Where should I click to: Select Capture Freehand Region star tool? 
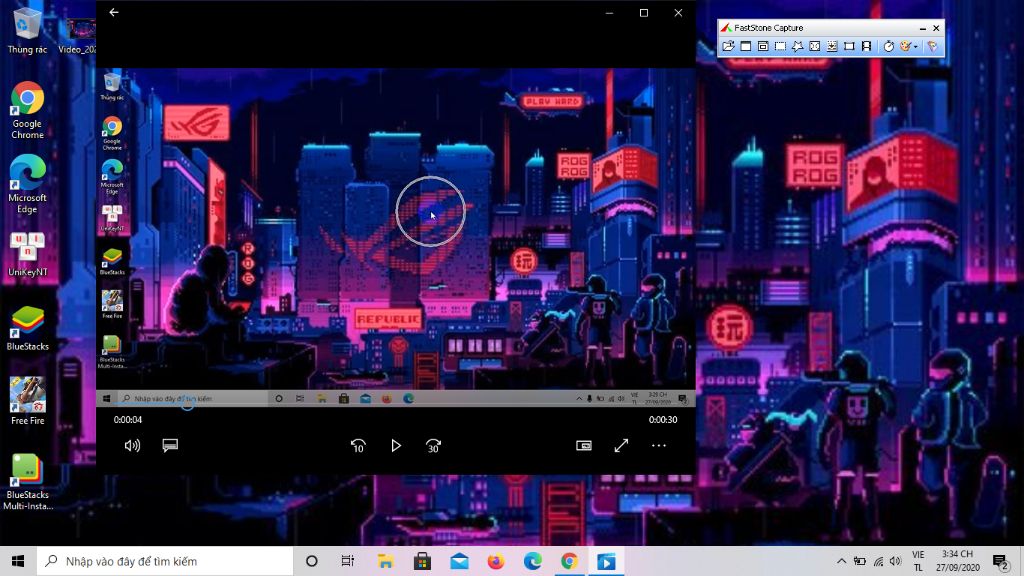point(797,46)
